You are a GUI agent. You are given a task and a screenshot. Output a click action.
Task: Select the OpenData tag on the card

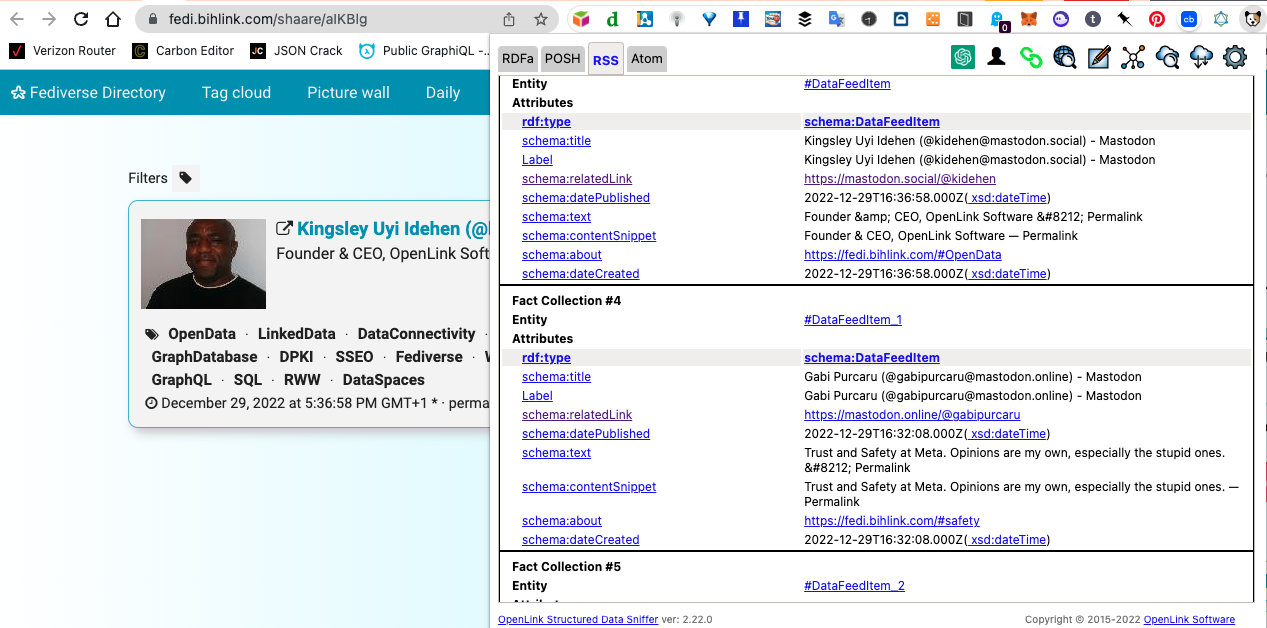point(202,334)
